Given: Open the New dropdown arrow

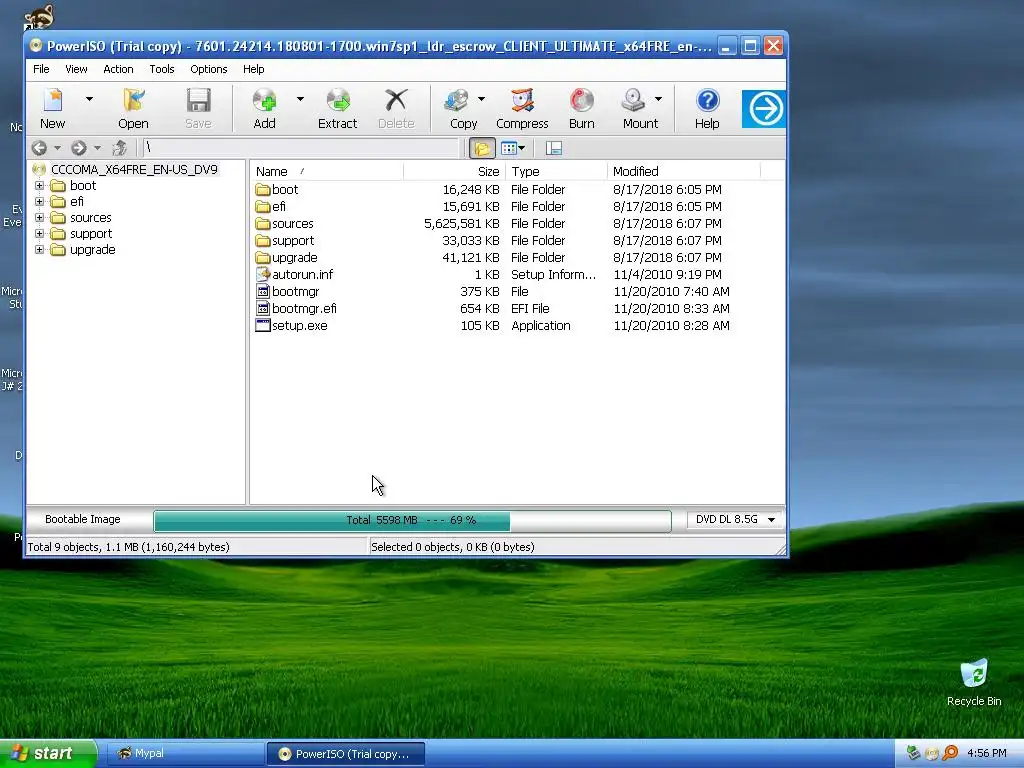Looking at the screenshot, I should [x=89, y=99].
